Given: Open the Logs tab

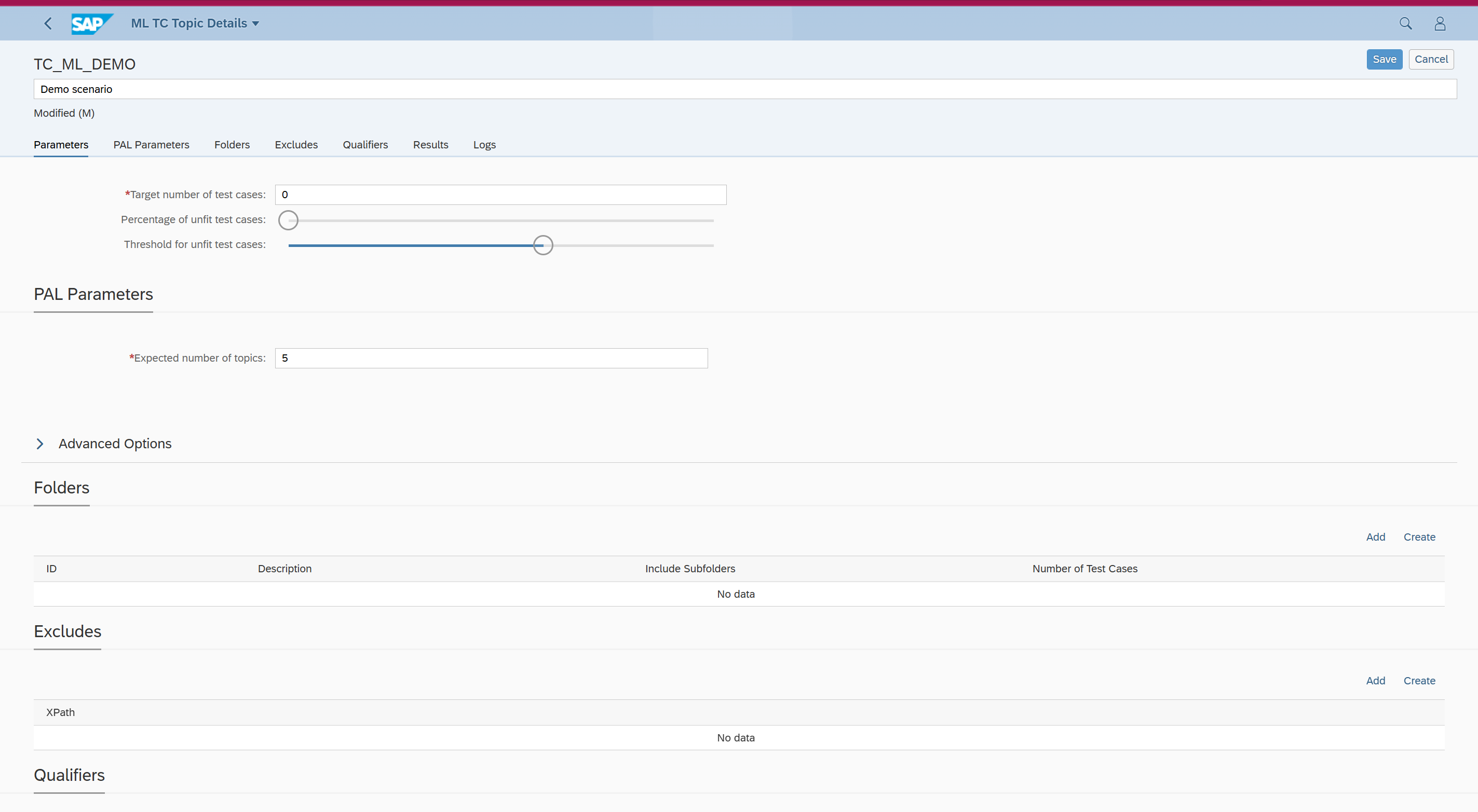Looking at the screenshot, I should [x=484, y=145].
